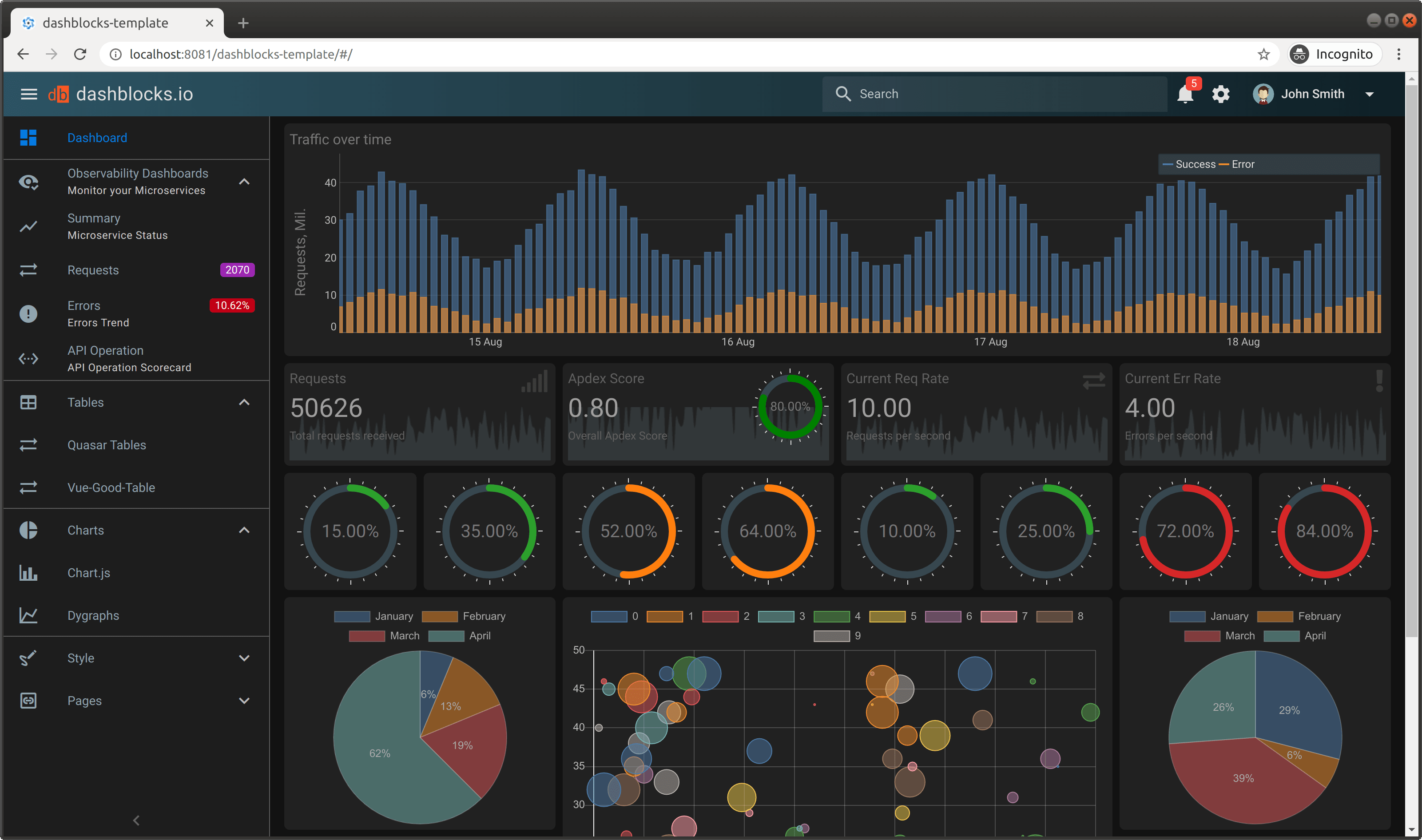Viewport: 1422px width, 840px height.
Task: Open the Quasar Tables page
Action: pos(107,445)
